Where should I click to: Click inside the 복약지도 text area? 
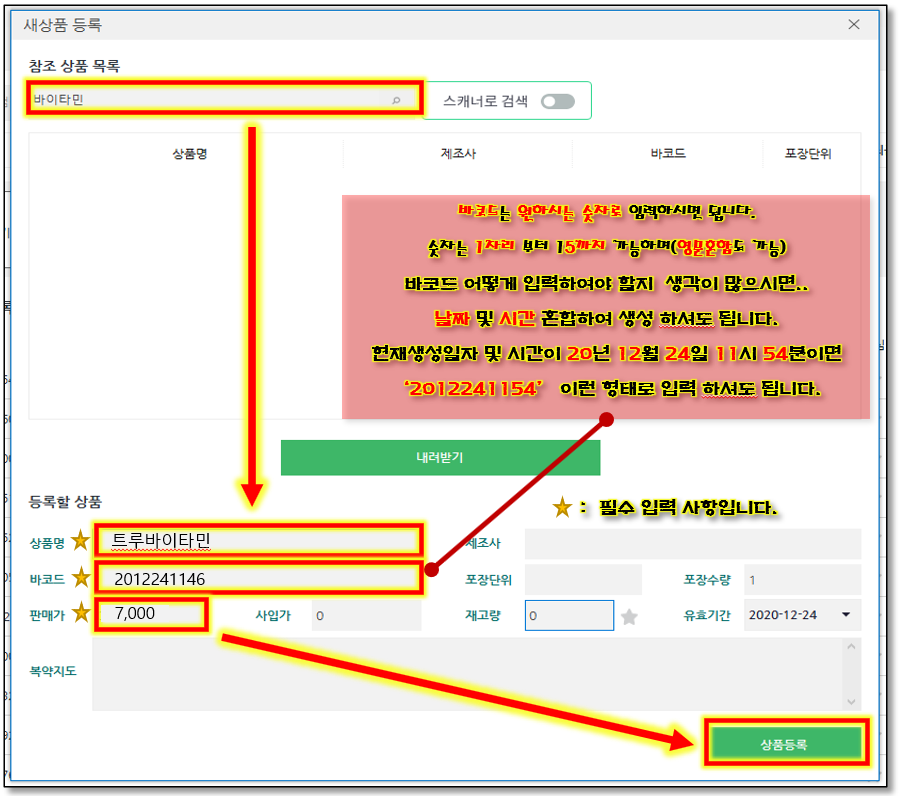point(470,674)
